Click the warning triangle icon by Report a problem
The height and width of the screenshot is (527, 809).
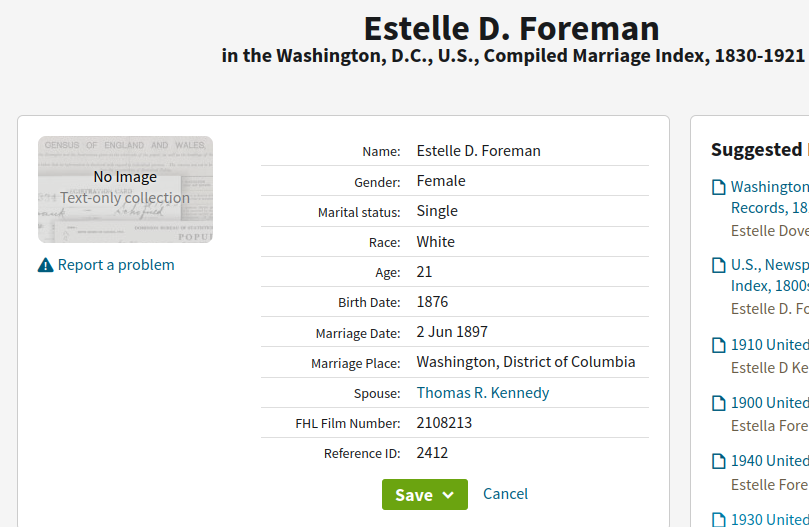[x=46, y=265]
